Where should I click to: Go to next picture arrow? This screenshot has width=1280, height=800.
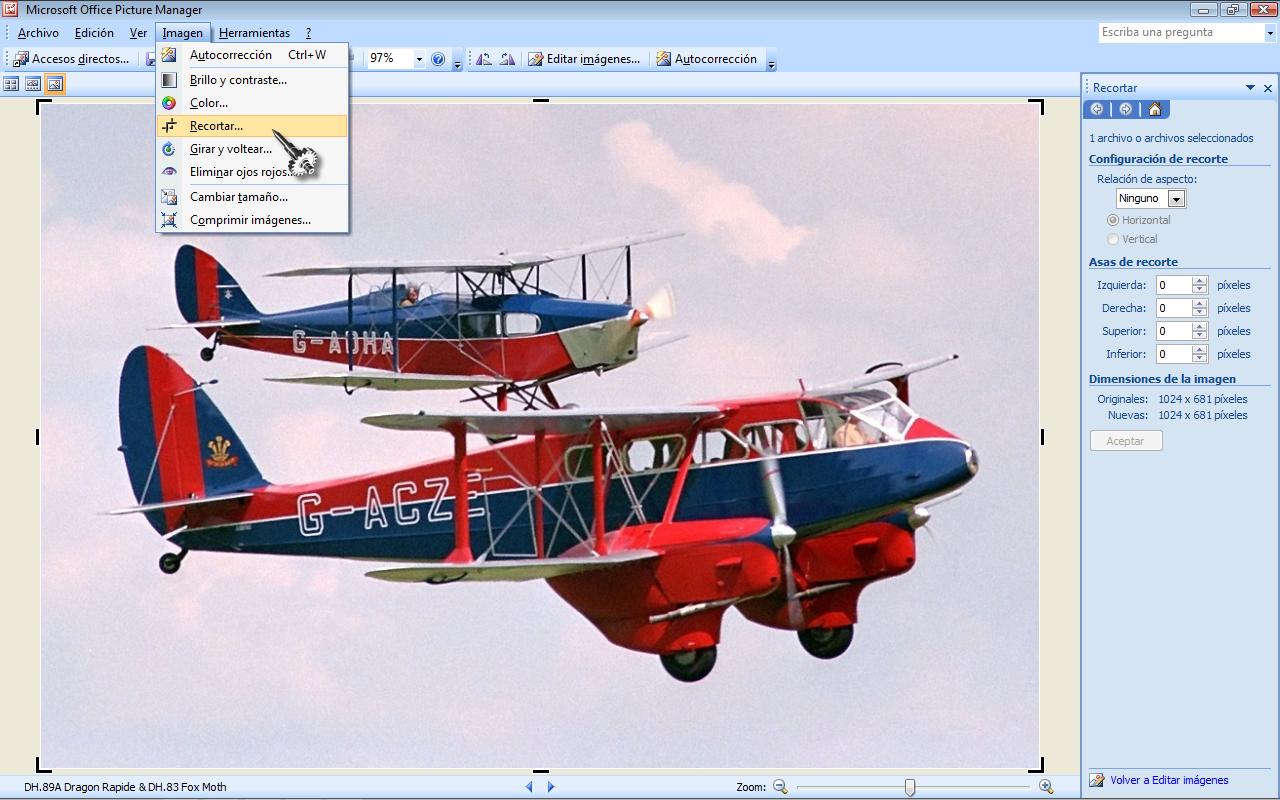550,787
